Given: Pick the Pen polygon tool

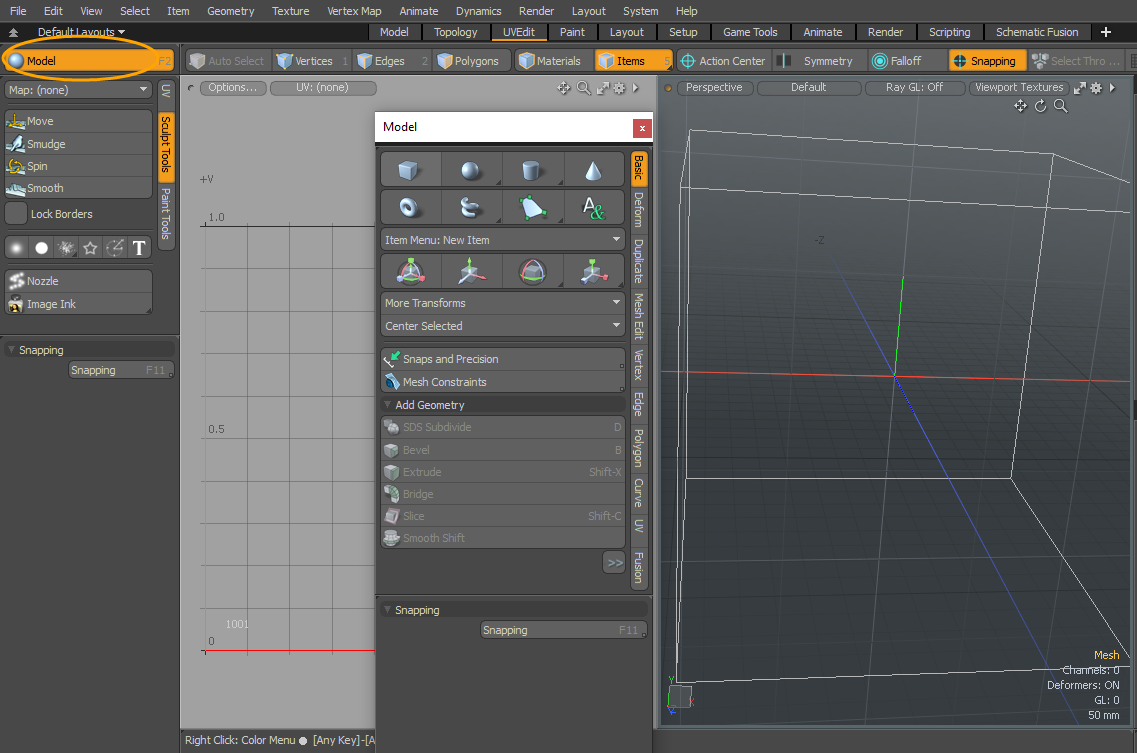Looking at the screenshot, I should point(533,208).
